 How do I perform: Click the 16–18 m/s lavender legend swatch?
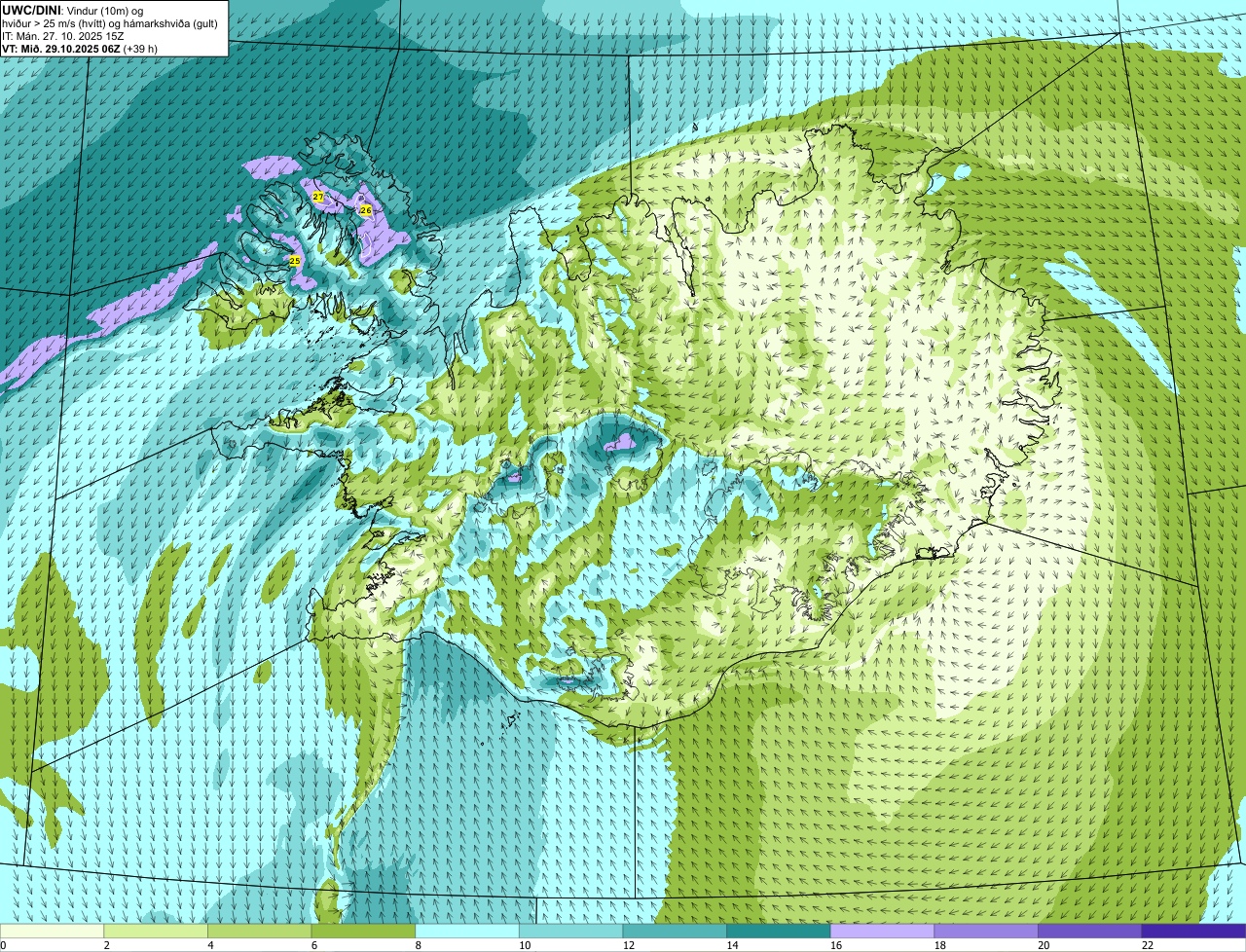(x=883, y=931)
